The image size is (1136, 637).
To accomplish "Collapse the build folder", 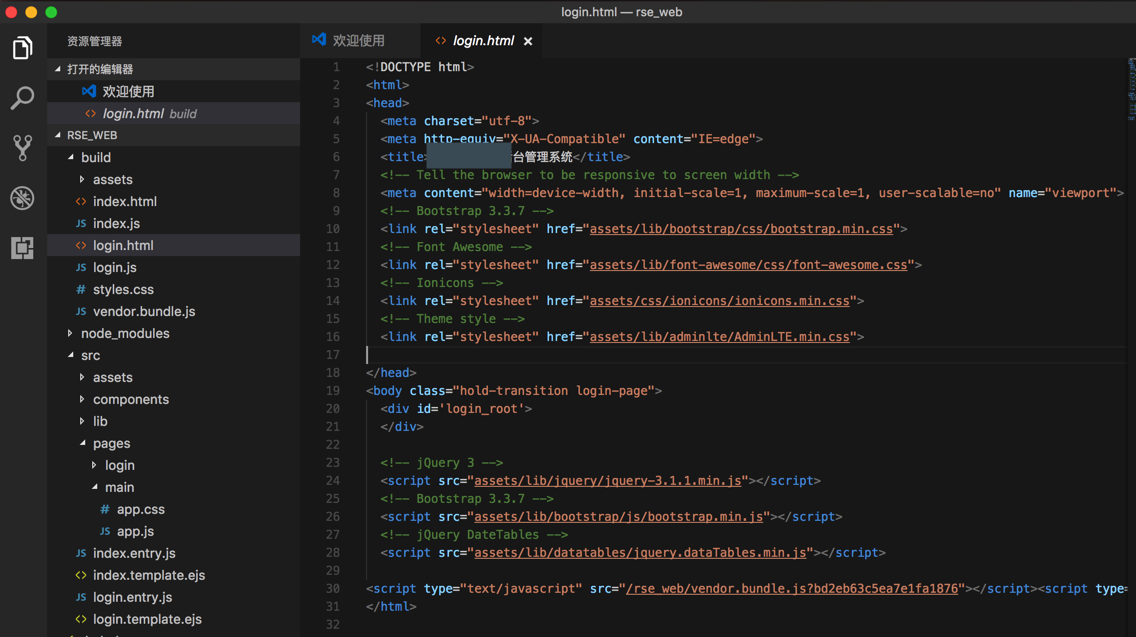I will pos(95,157).
